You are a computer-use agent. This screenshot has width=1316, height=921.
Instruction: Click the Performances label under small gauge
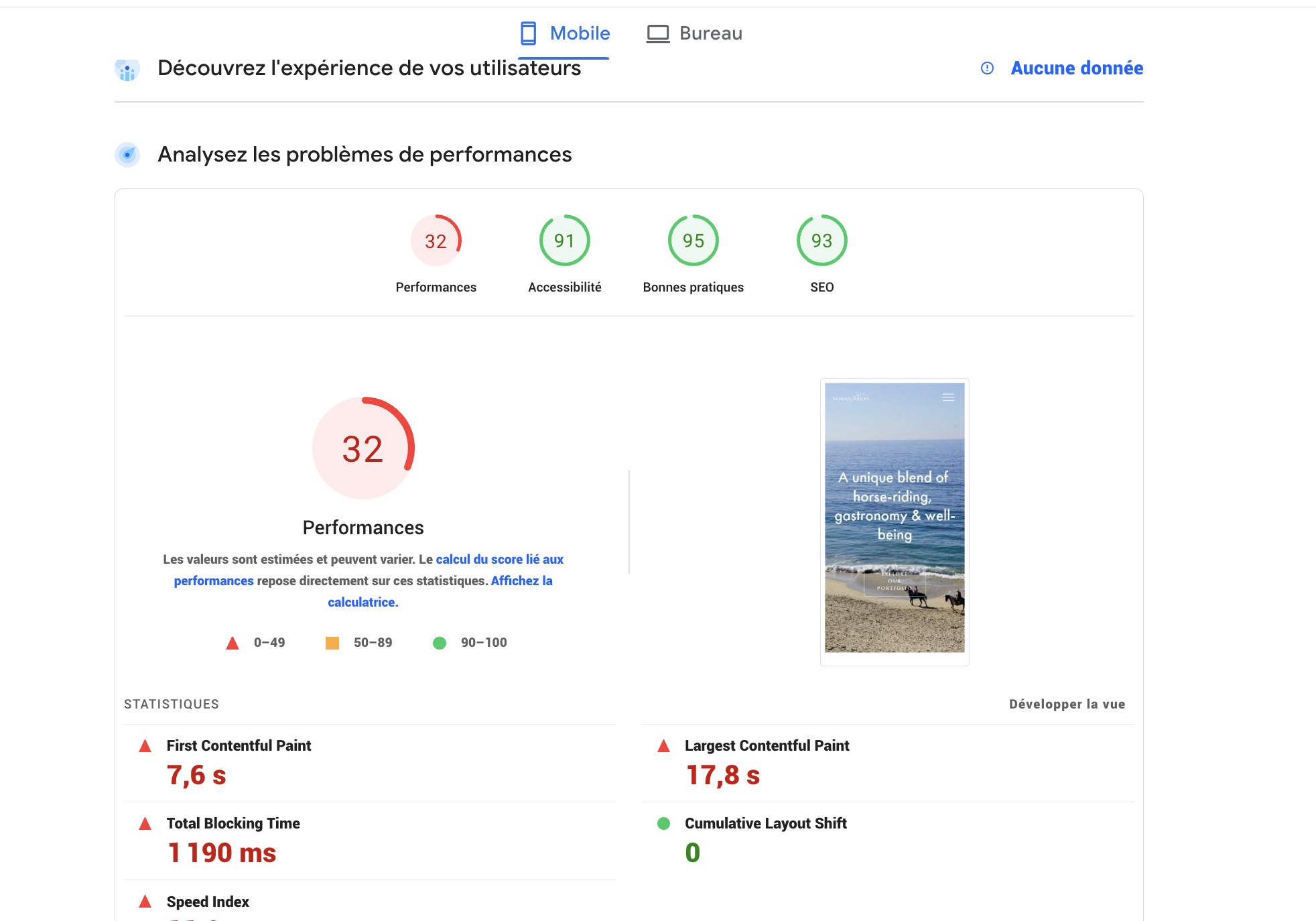[x=436, y=288]
